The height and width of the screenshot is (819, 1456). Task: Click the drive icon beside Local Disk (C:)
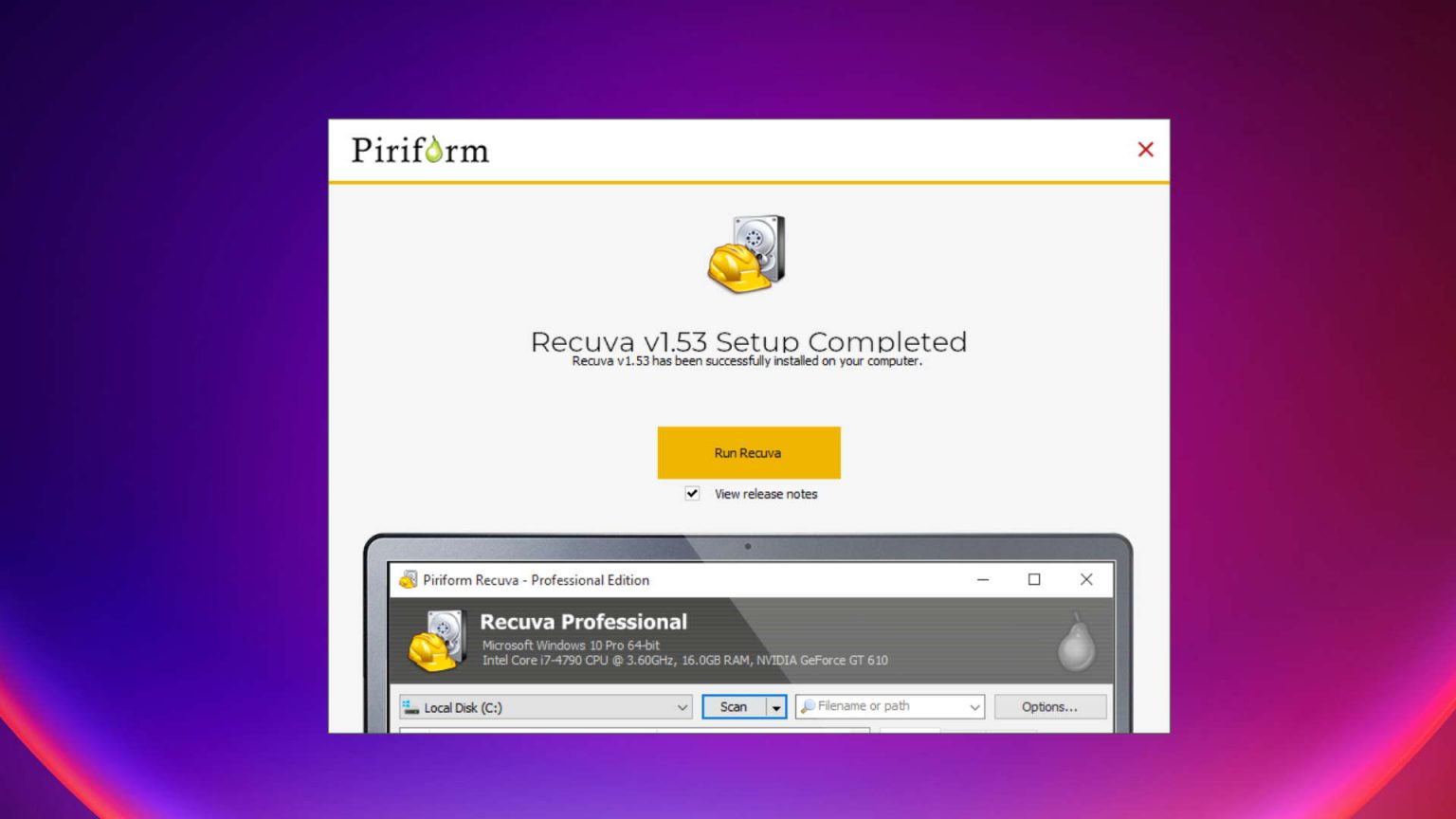411,706
